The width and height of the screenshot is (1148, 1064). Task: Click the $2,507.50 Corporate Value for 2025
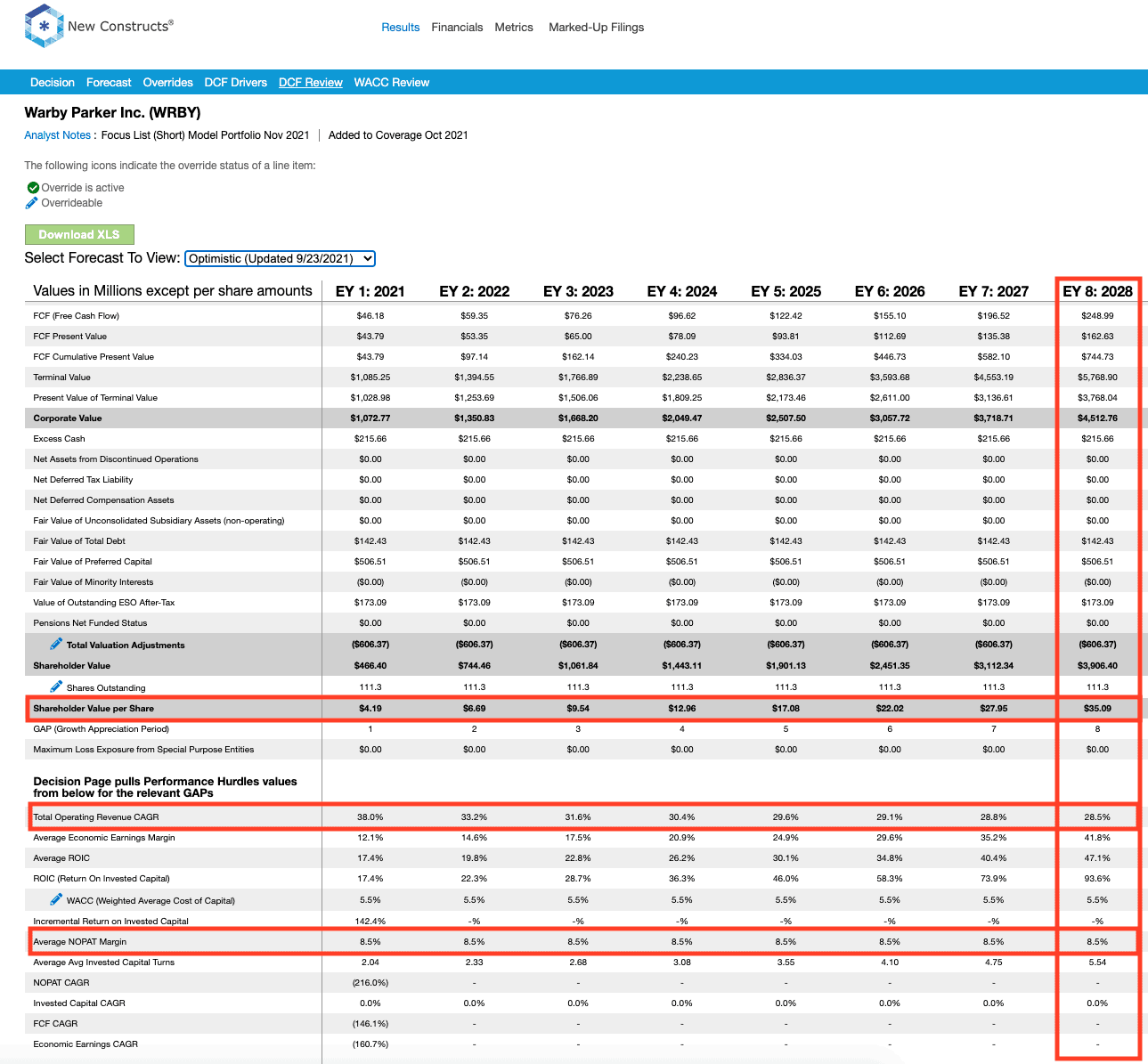click(x=786, y=418)
